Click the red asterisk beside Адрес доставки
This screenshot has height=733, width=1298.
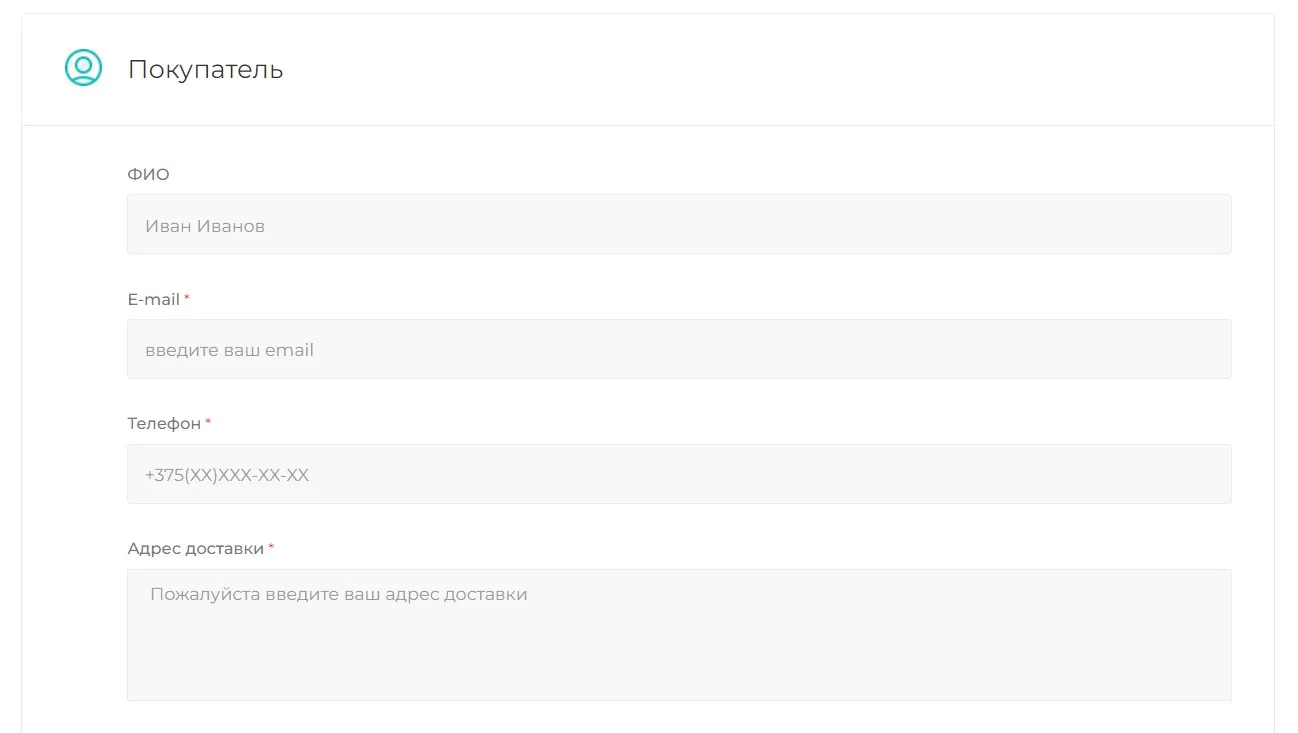271,547
